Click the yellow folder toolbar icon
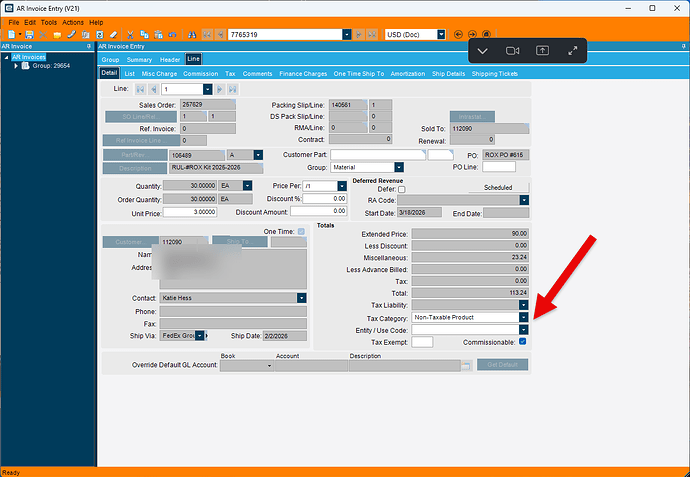 [57, 34]
